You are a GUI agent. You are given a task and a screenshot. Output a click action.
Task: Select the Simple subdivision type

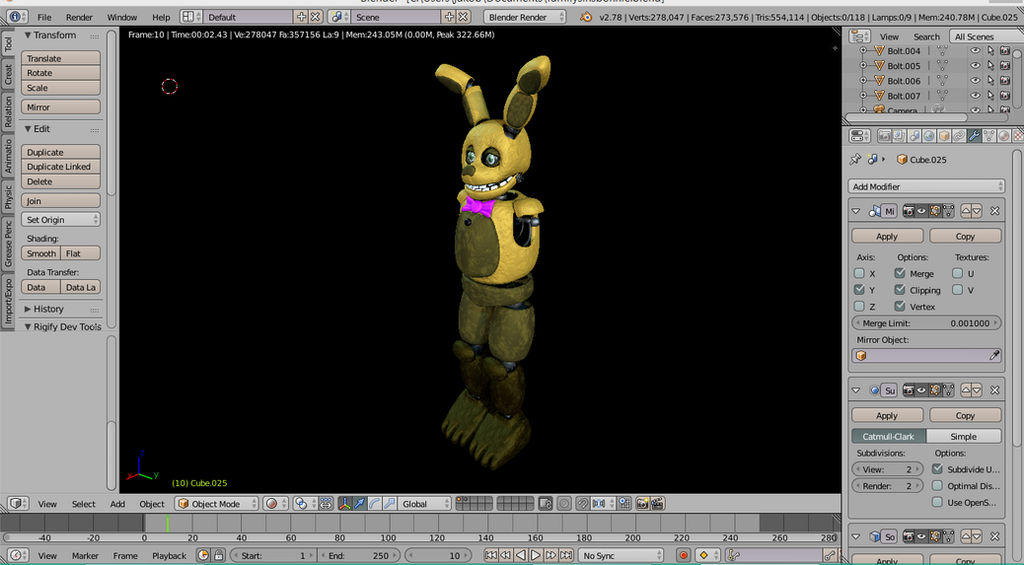pos(963,436)
